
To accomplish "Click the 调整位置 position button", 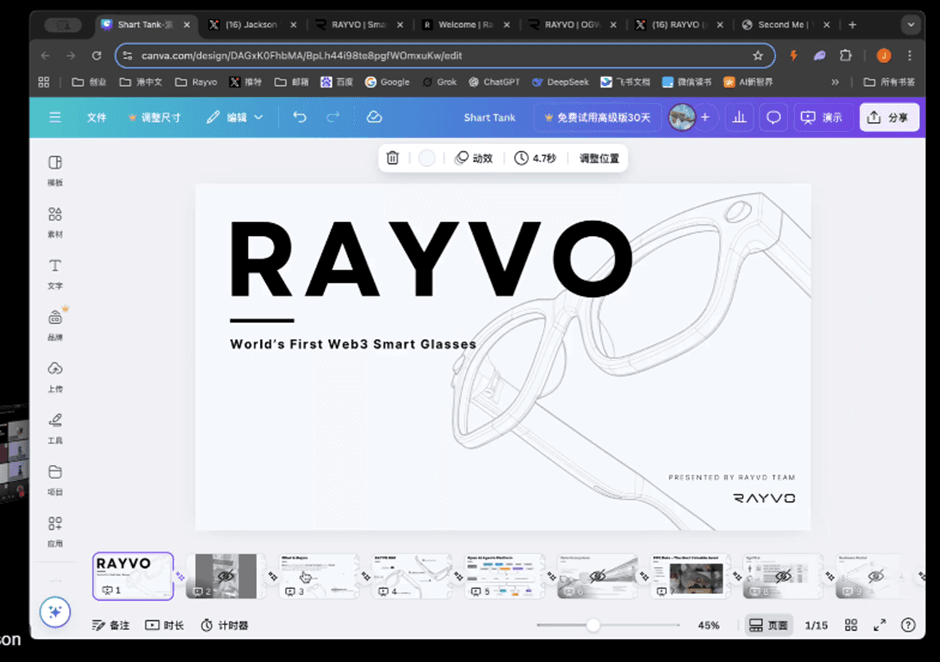I will (599, 158).
